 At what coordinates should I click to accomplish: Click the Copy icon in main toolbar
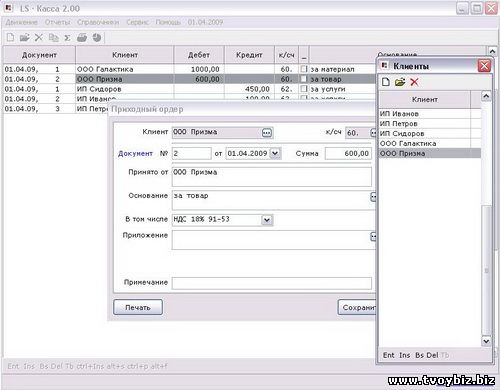pyautogui.click(x=53, y=37)
